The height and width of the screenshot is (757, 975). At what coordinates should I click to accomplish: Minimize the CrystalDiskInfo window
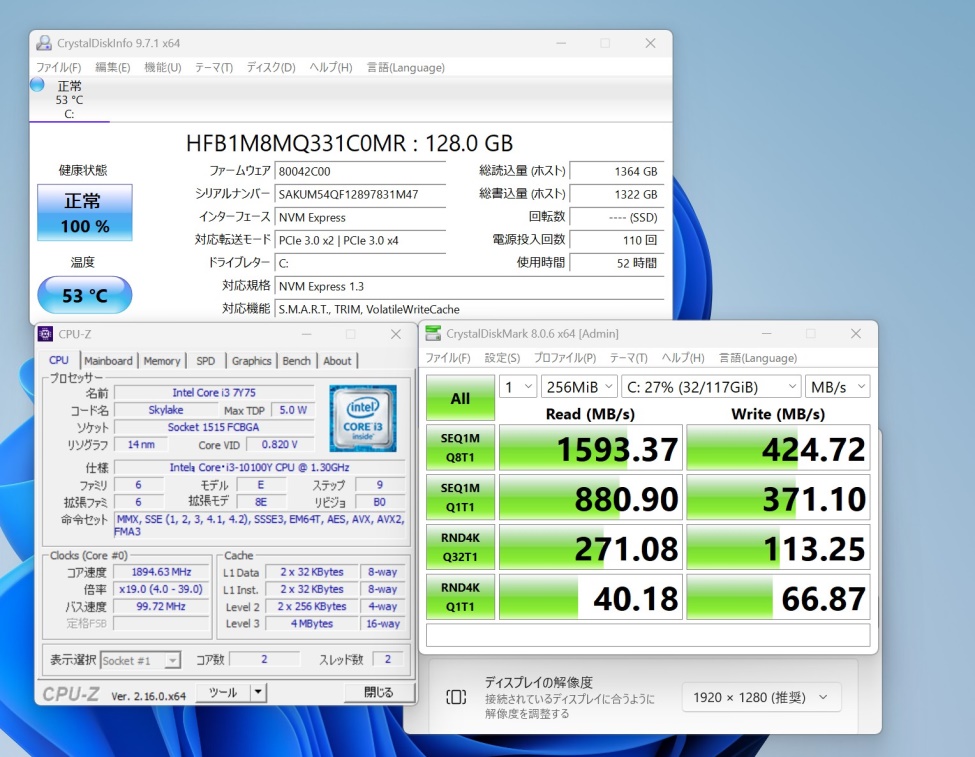tap(561, 43)
